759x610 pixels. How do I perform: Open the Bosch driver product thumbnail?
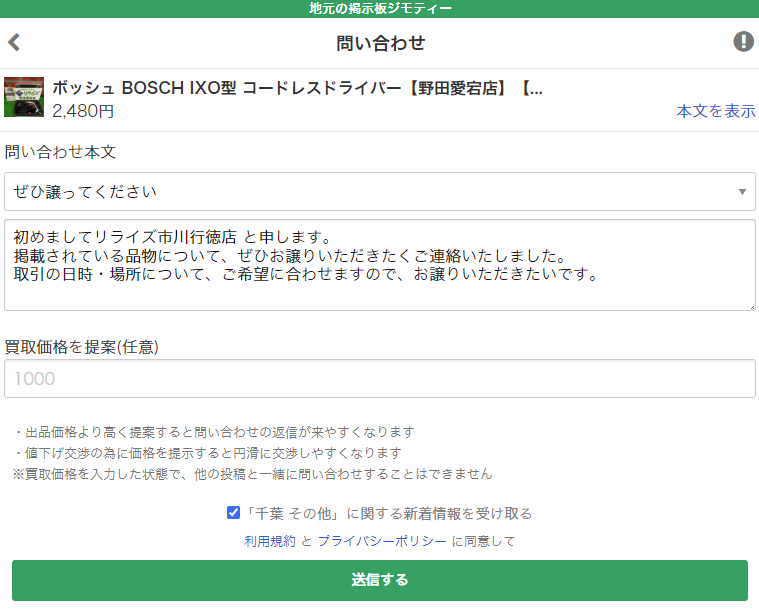click(24, 97)
